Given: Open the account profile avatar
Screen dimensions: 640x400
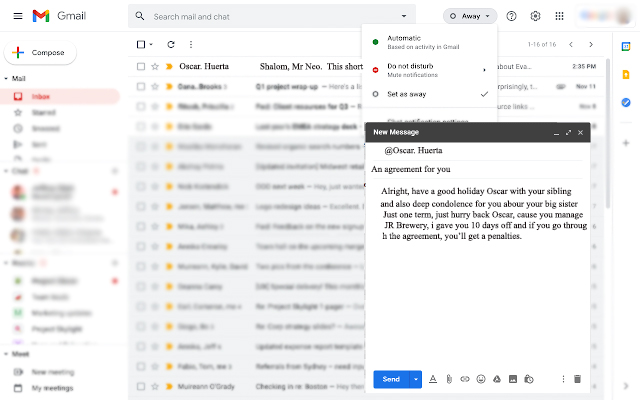Looking at the screenshot, I should pyautogui.click(x=623, y=16).
